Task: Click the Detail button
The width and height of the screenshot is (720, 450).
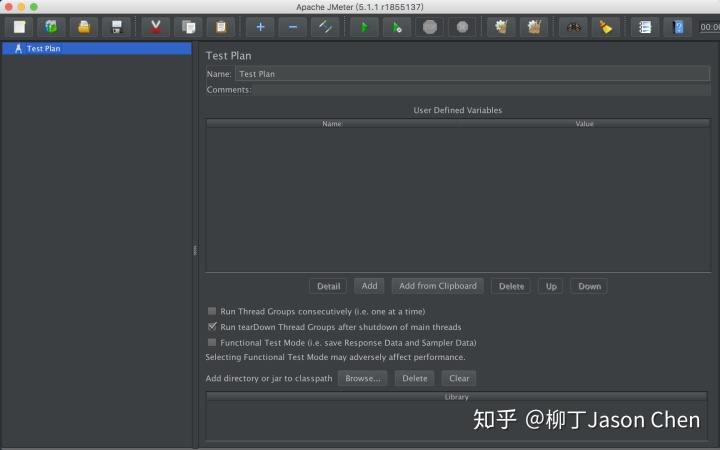Action: [x=328, y=286]
